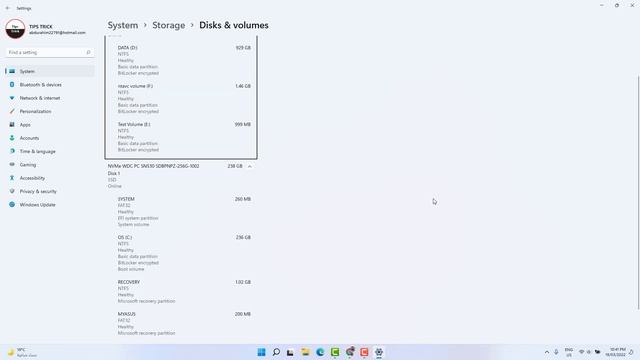Image resolution: width=640 pixels, height=360 pixels.
Task: Click the vertical scrollbar of the Settings window
Action: coord(638,192)
